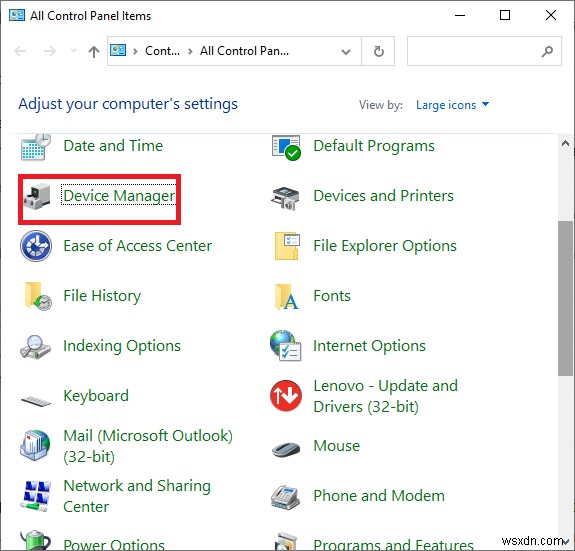Open the Indexing Options icon
The height and width of the screenshot is (551, 575).
click(35, 347)
